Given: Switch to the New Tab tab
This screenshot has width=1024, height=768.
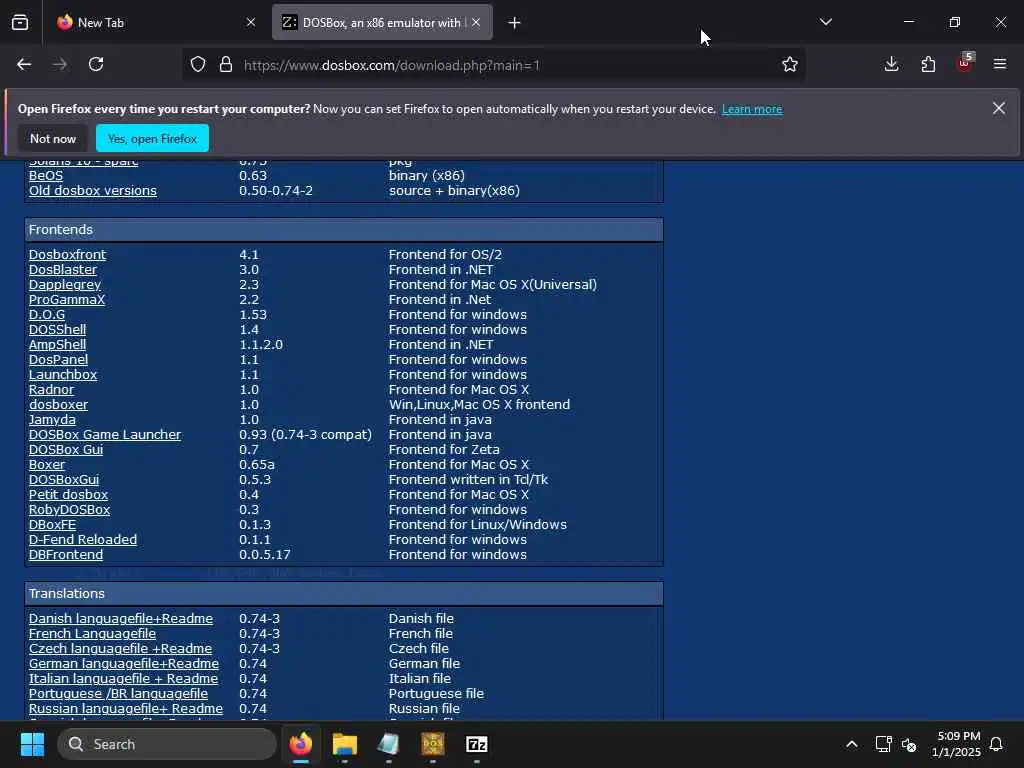Looking at the screenshot, I should 155,22.
